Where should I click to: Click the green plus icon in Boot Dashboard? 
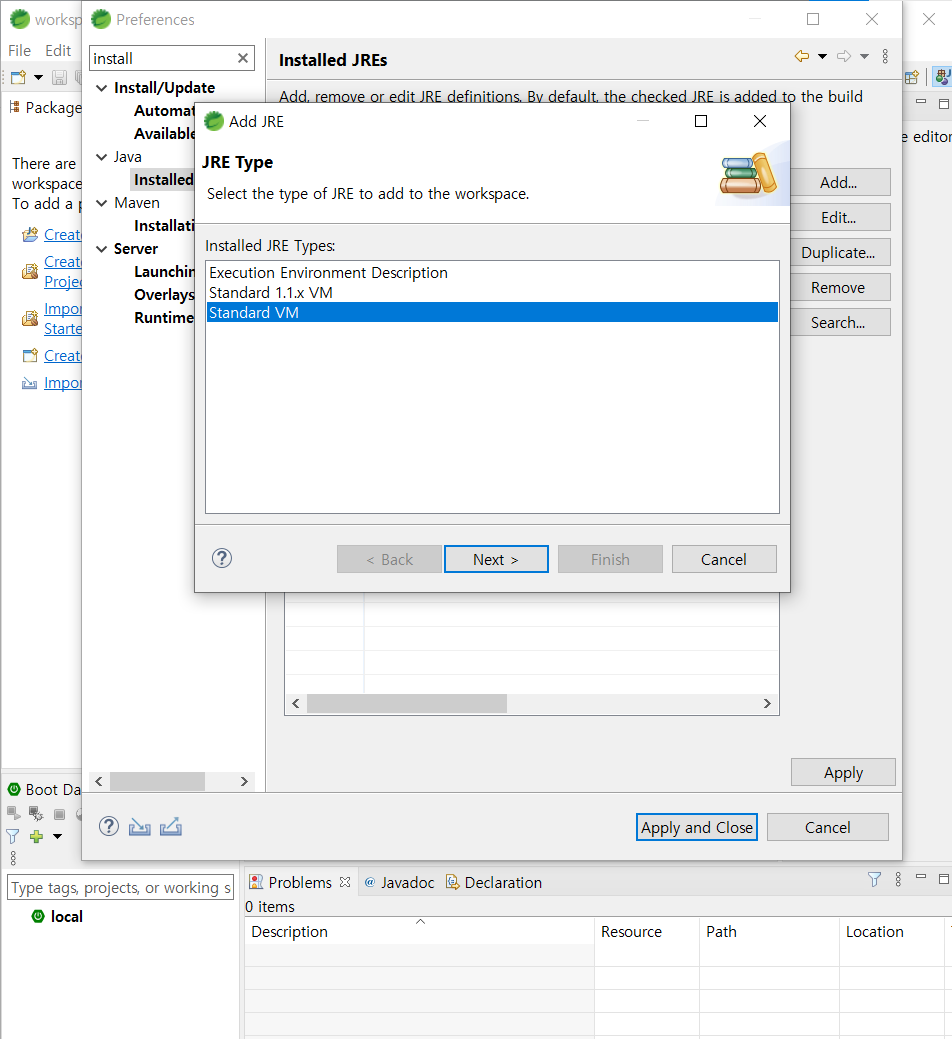coord(36,836)
